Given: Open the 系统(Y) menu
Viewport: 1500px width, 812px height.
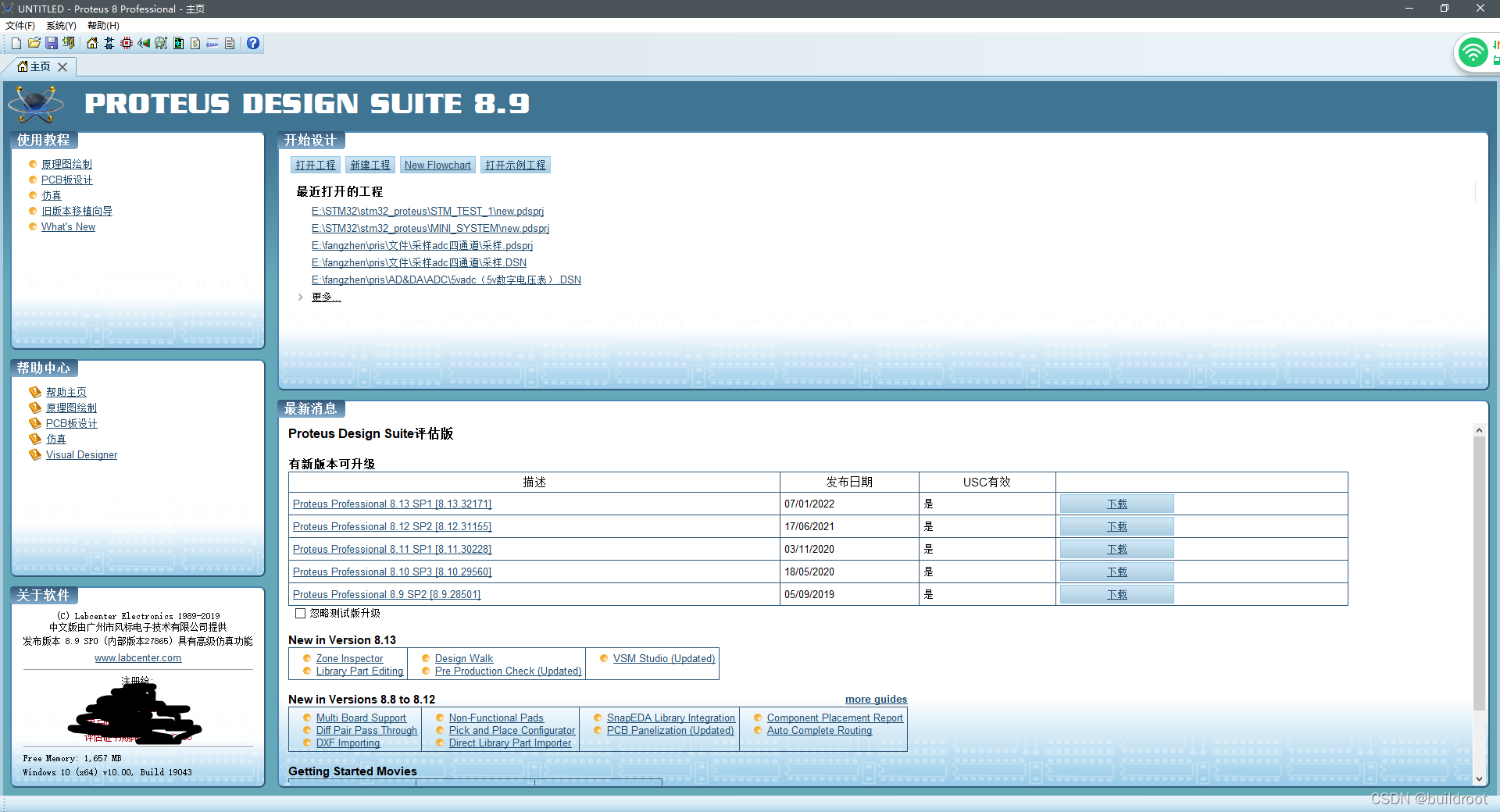Looking at the screenshot, I should 61,26.
